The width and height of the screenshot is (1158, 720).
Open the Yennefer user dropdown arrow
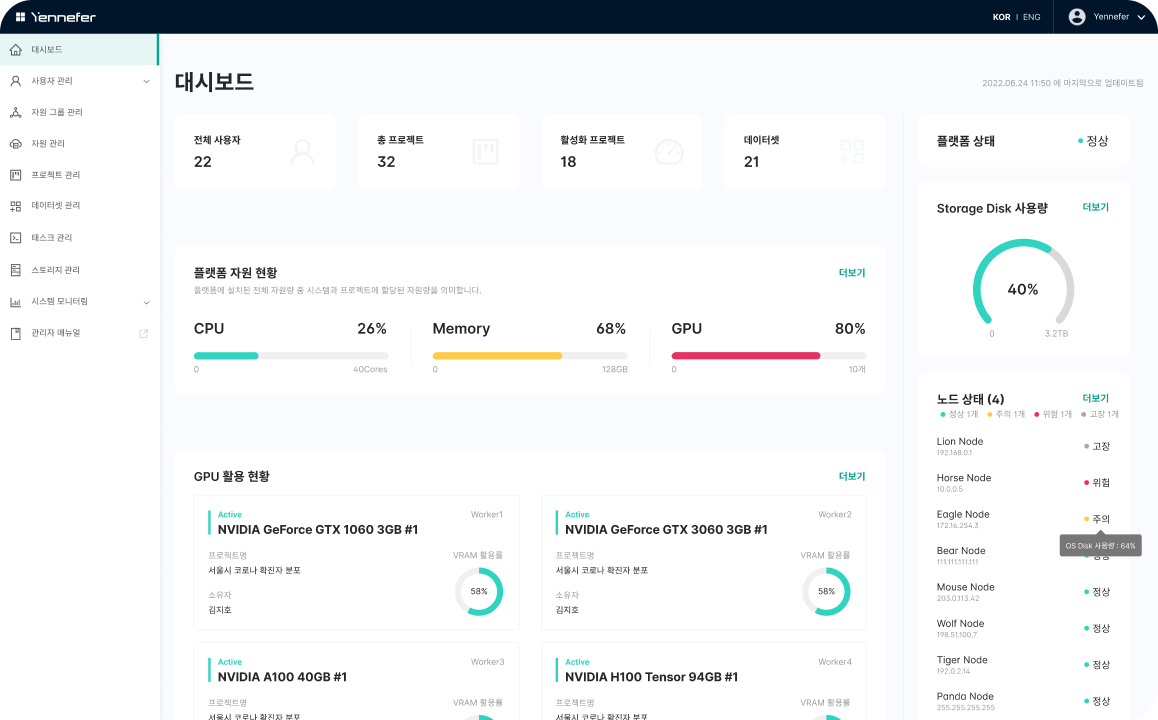pos(1141,17)
